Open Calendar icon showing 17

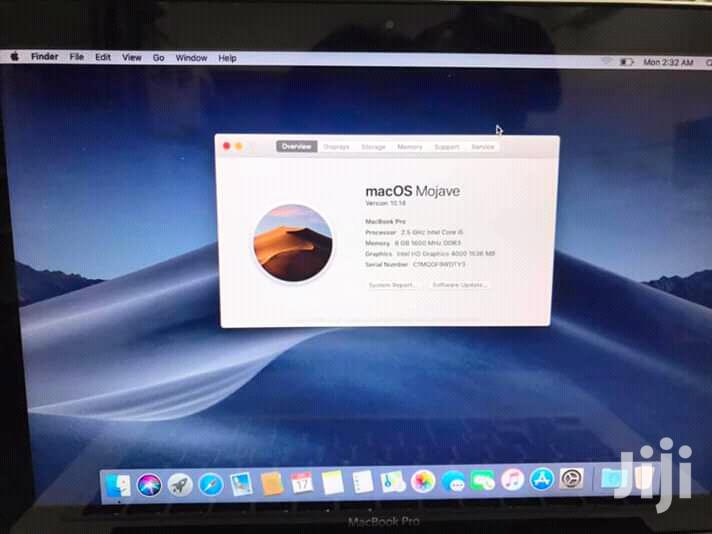pyautogui.click(x=302, y=483)
